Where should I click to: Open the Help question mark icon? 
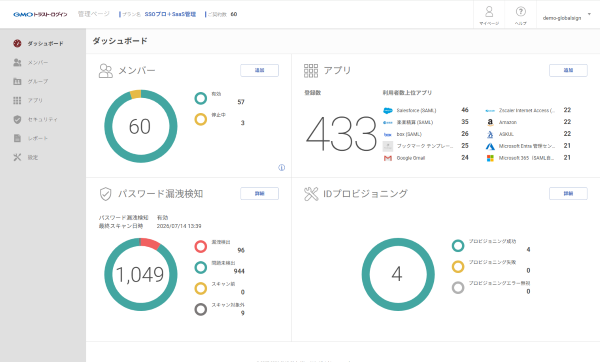[520, 11]
